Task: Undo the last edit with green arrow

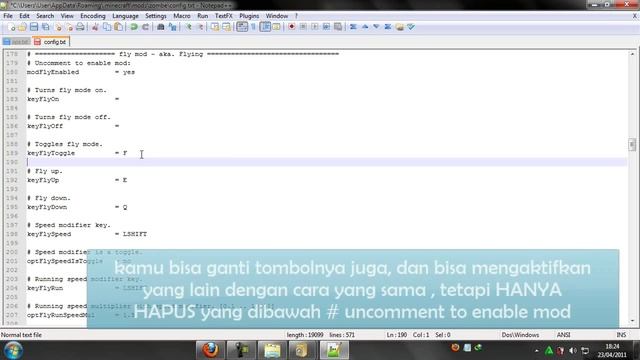Action: 134,27
